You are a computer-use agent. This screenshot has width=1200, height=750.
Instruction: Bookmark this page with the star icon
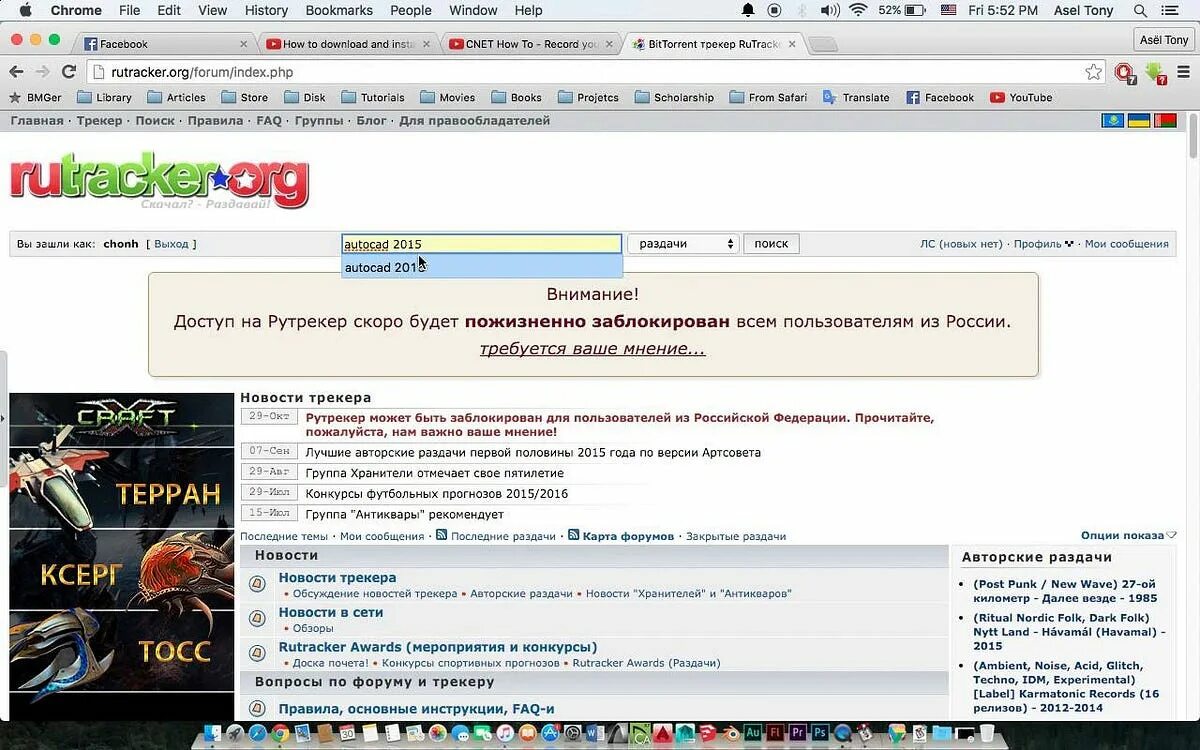coord(1094,72)
